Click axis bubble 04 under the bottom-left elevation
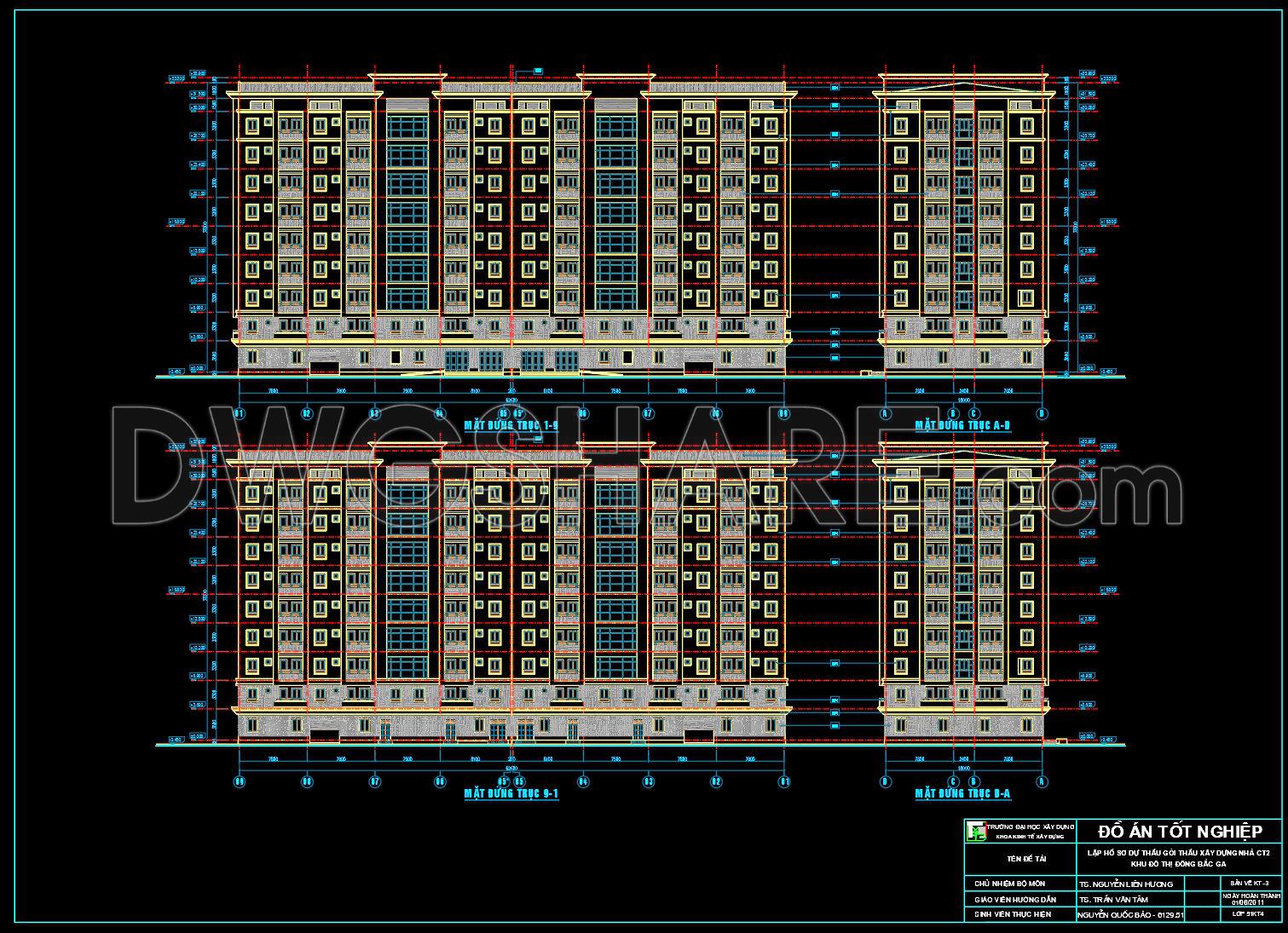This screenshot has height=933, width=1288. point(584,781)
